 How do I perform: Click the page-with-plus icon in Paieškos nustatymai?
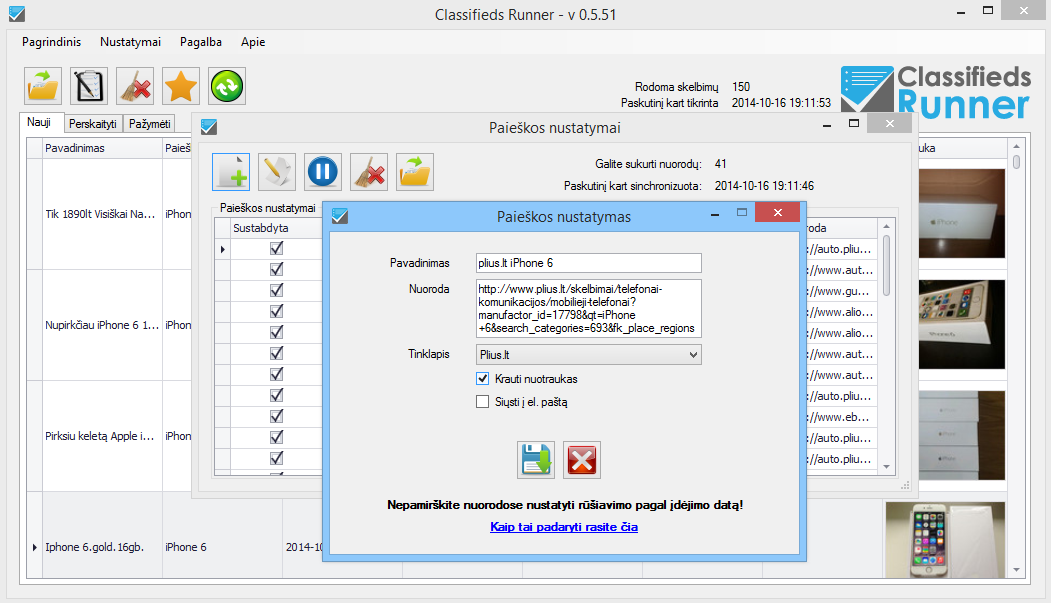coord(231,172)
